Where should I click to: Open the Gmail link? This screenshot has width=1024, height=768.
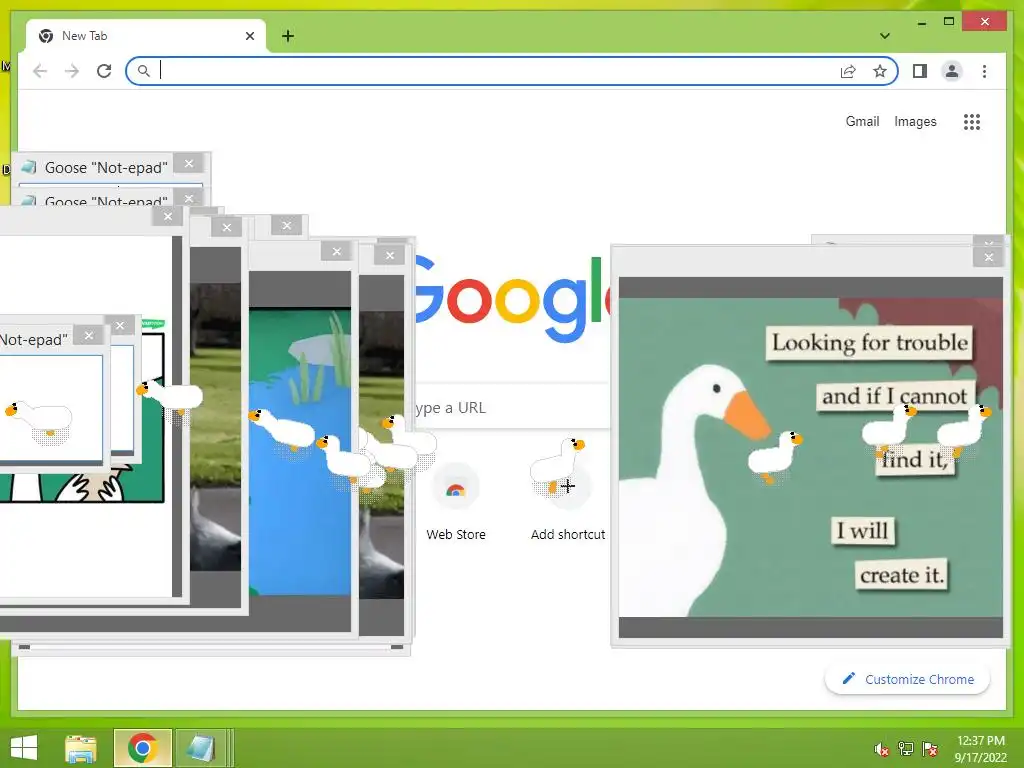click(862, 121)
